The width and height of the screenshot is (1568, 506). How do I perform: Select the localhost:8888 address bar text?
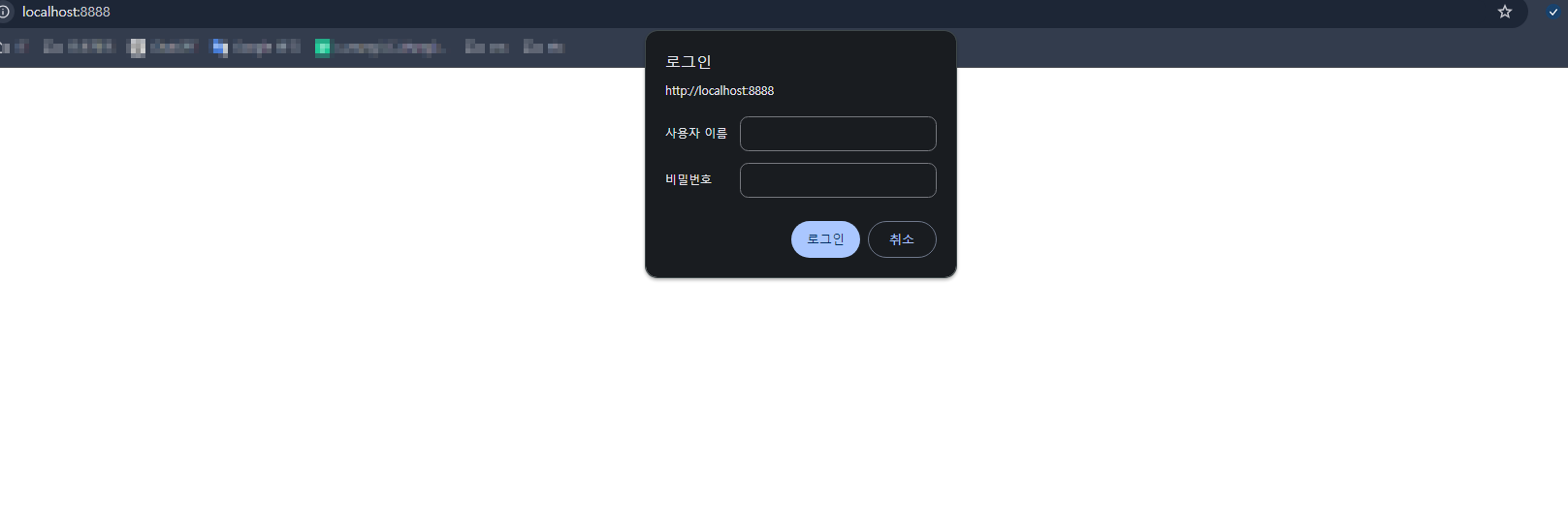[66, 12]
